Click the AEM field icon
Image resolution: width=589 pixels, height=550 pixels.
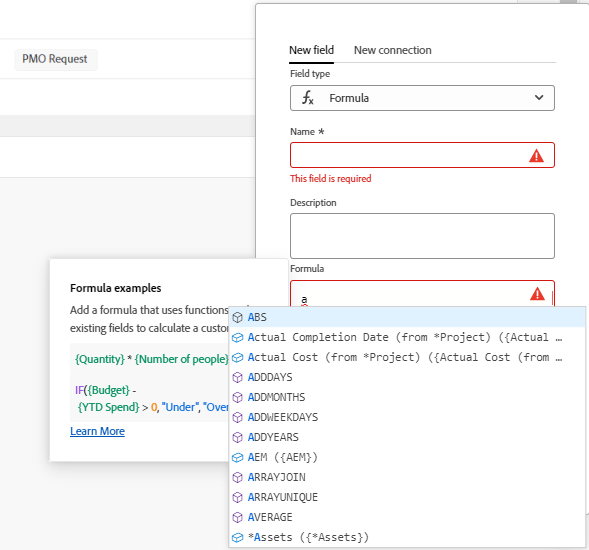[237, 457]
